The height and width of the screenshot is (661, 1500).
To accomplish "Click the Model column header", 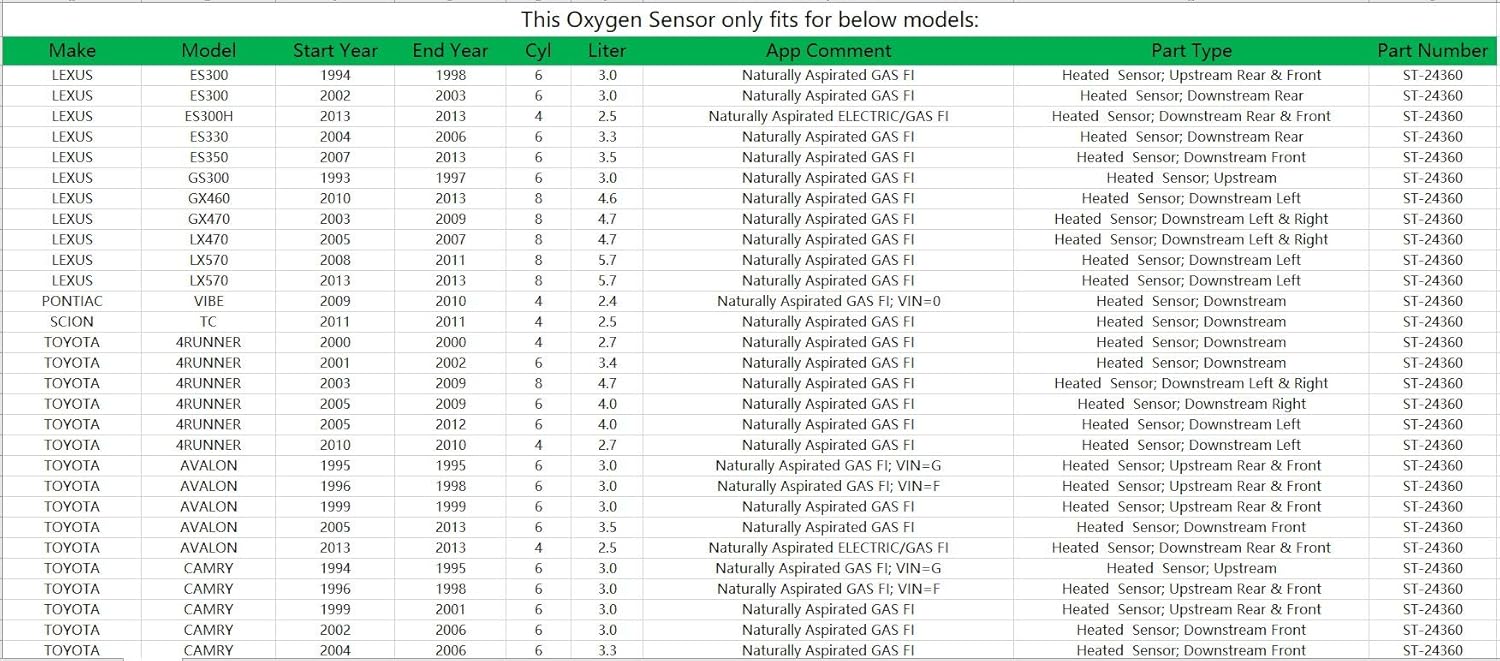I will (x=208, y=51).
